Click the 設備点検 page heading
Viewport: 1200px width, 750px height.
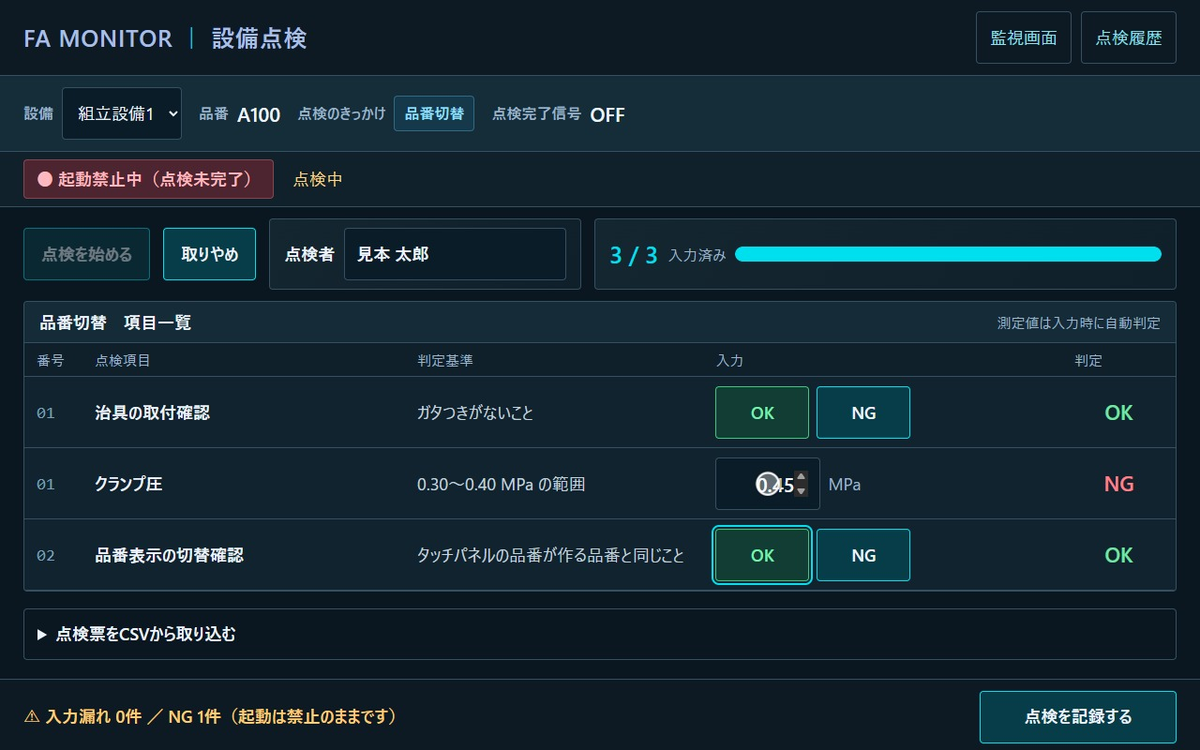(x=259, y=38)
